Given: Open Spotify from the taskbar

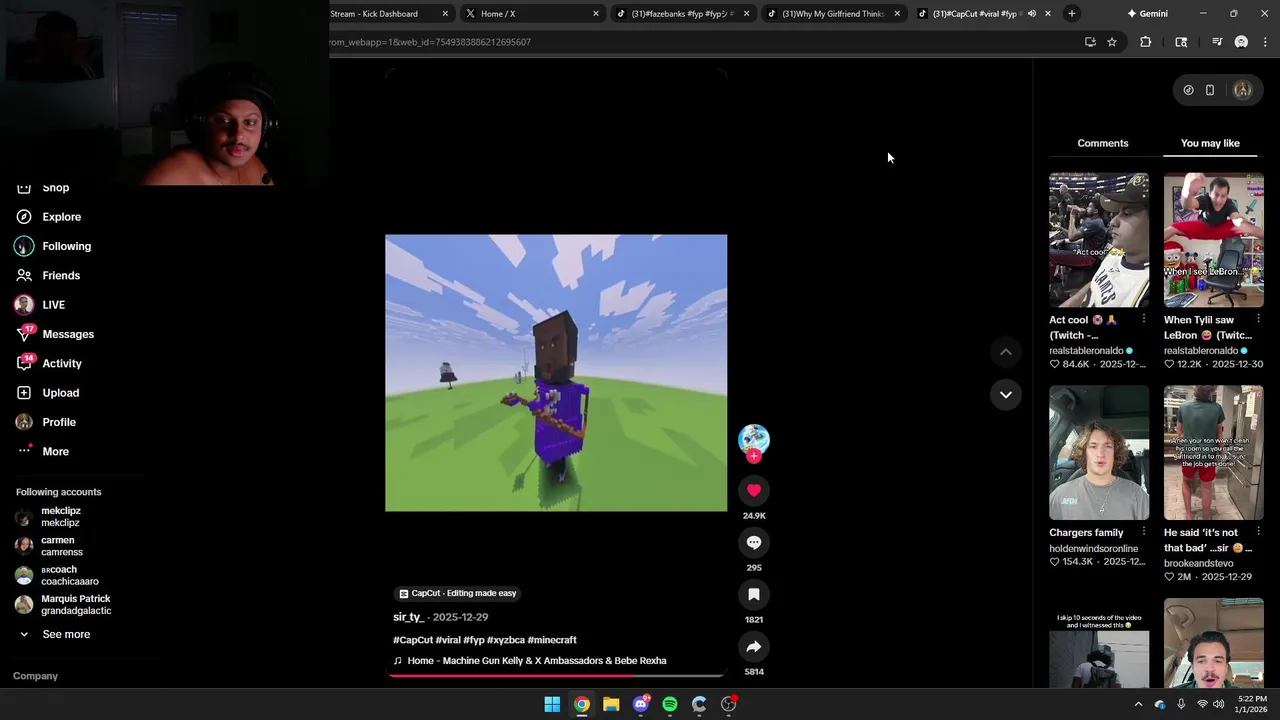Looking at the screenshot, I should [670, 704].
